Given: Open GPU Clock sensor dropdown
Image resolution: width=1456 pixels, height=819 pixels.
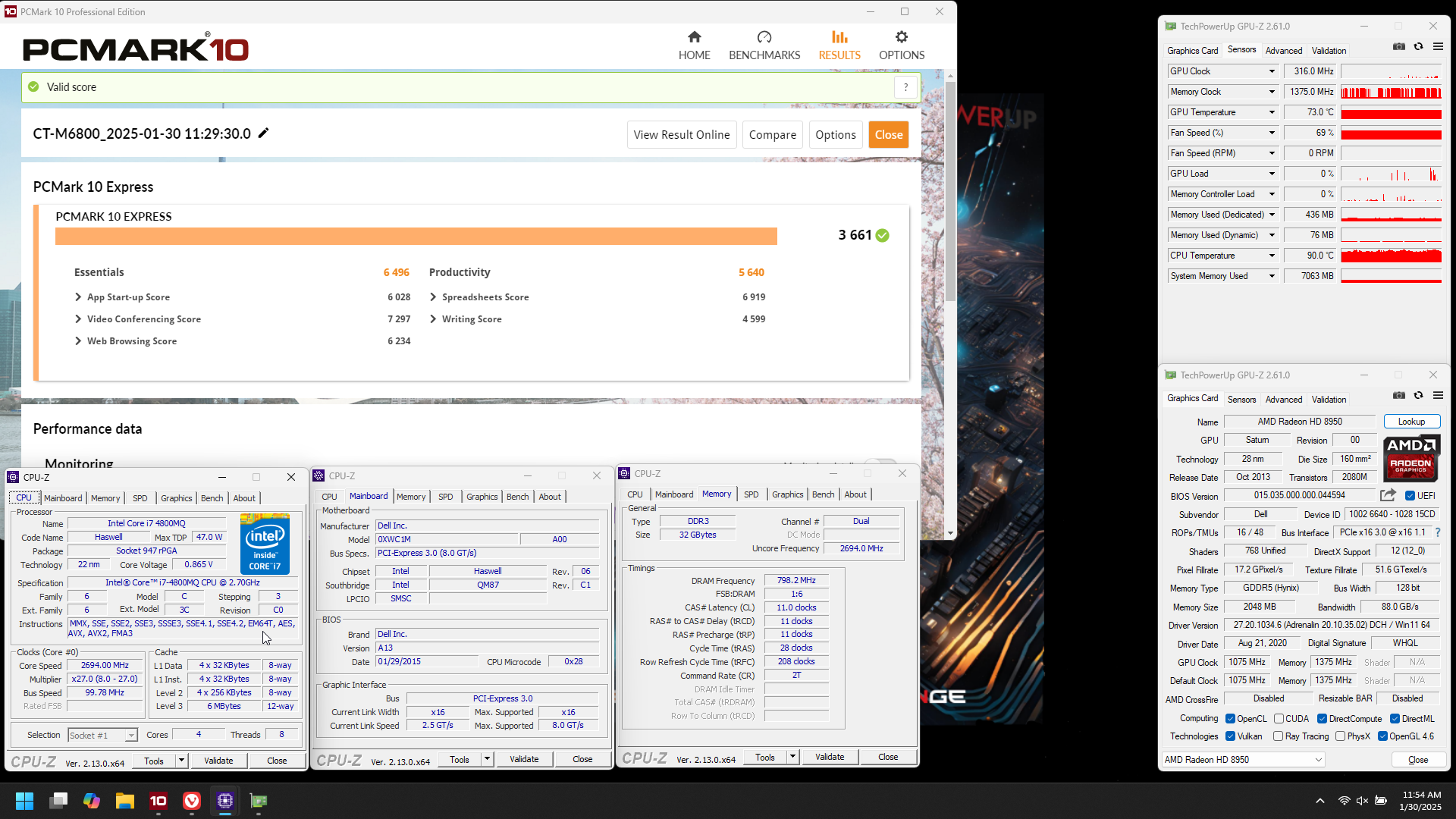Looking at the screenshot, I should 1272,71.
